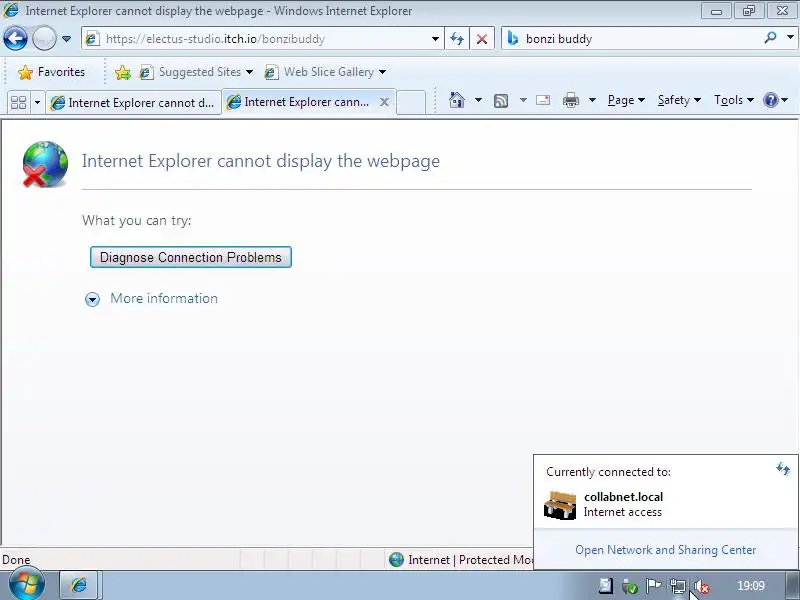Screen dimensions: 800x600
Task: Expand the Home button dropdown arrow
Action: (478, 100)
